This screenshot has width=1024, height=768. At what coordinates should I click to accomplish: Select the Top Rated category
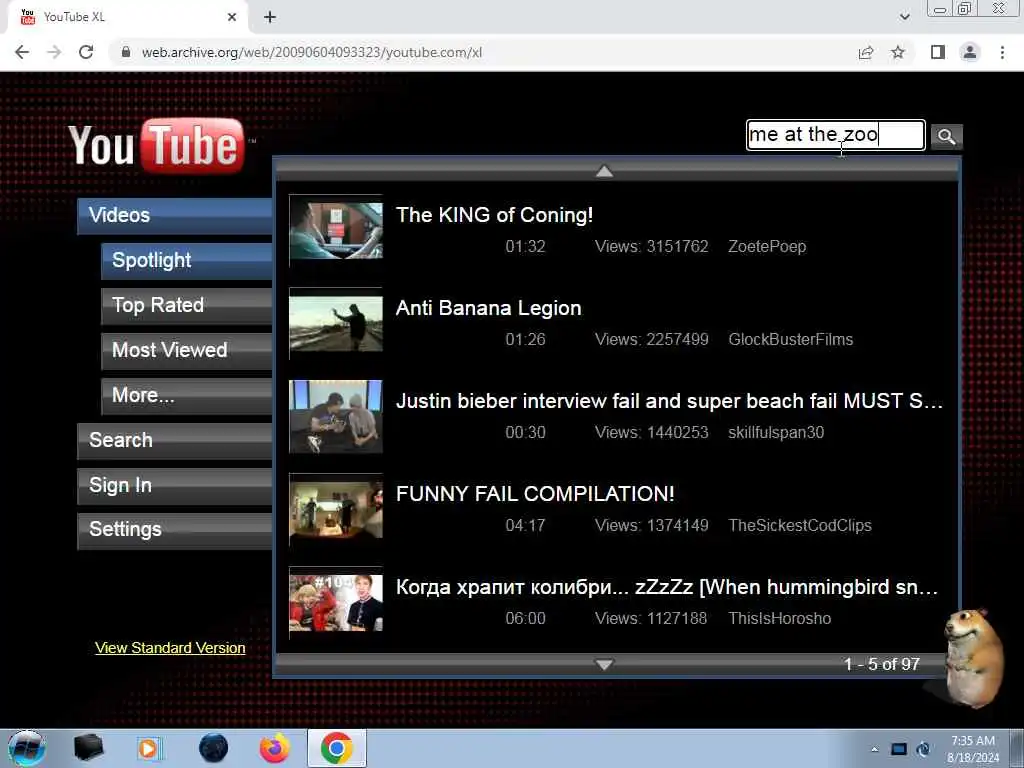(187, 306)
